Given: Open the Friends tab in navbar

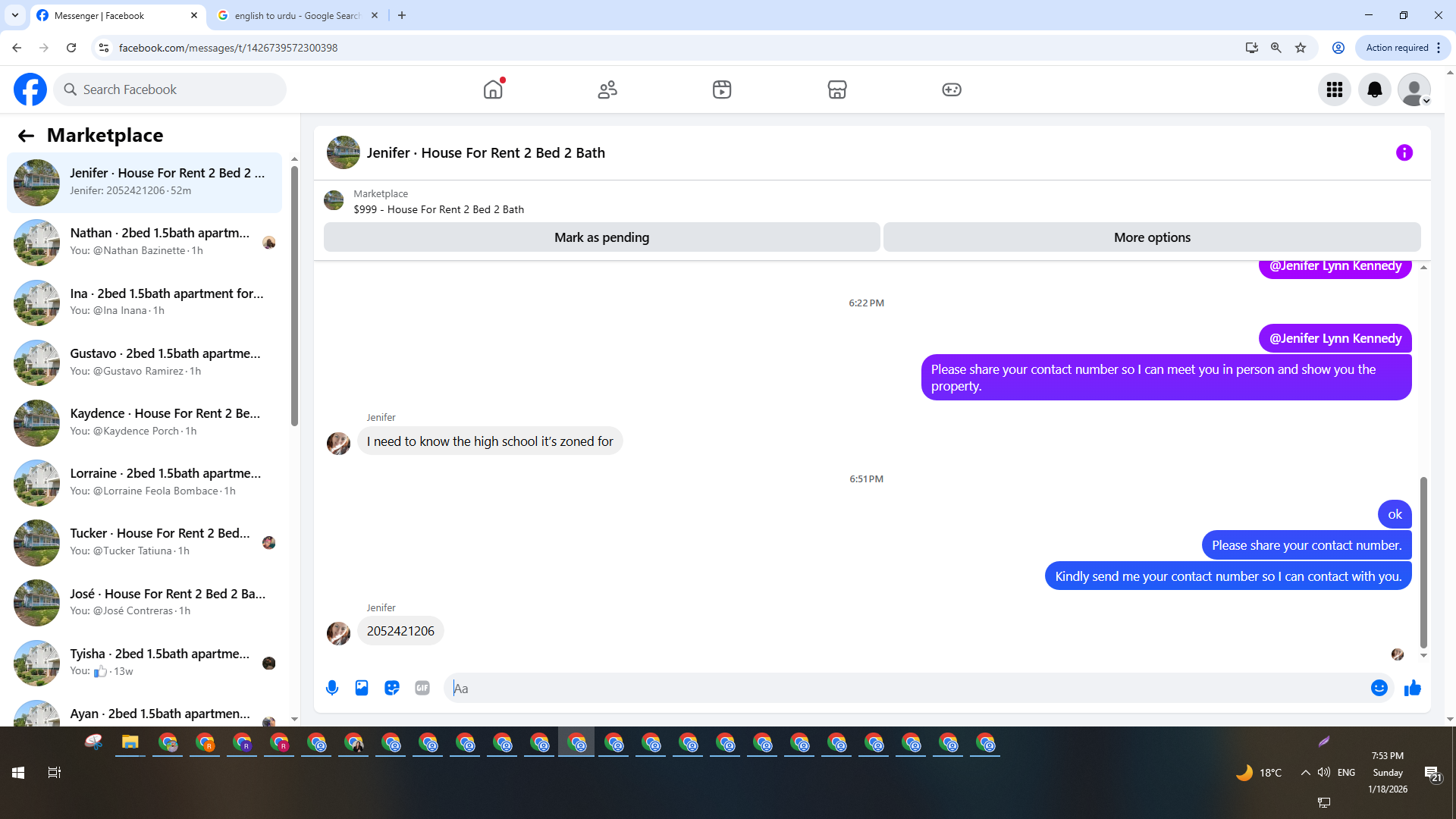Looking at the screenshot, I should [x=607, y=90].
